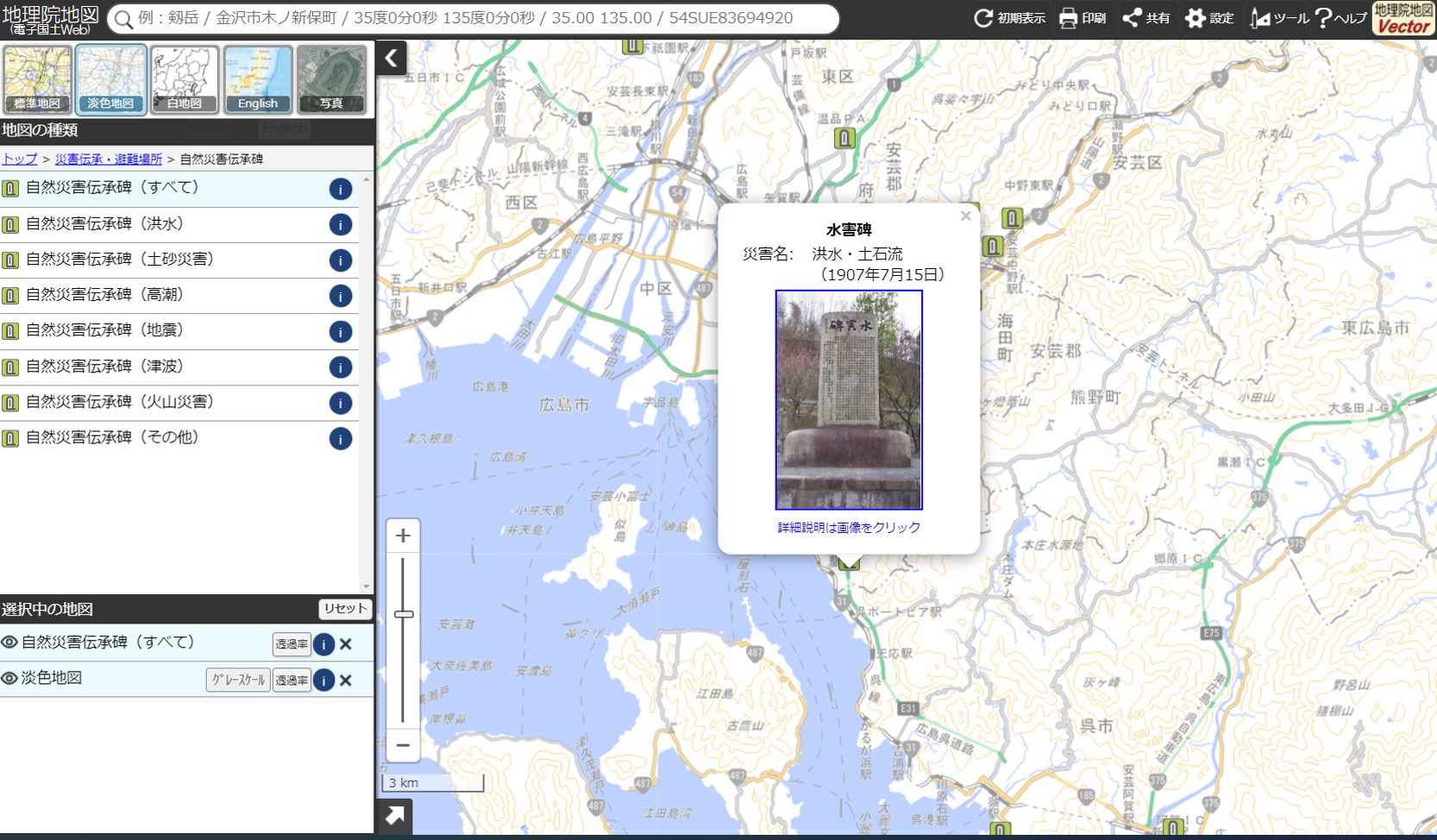The height and width of the screenshot is (840, 1437).
Task: Click 詳細説明は画像をクリック link
Action: pos(849,527)
